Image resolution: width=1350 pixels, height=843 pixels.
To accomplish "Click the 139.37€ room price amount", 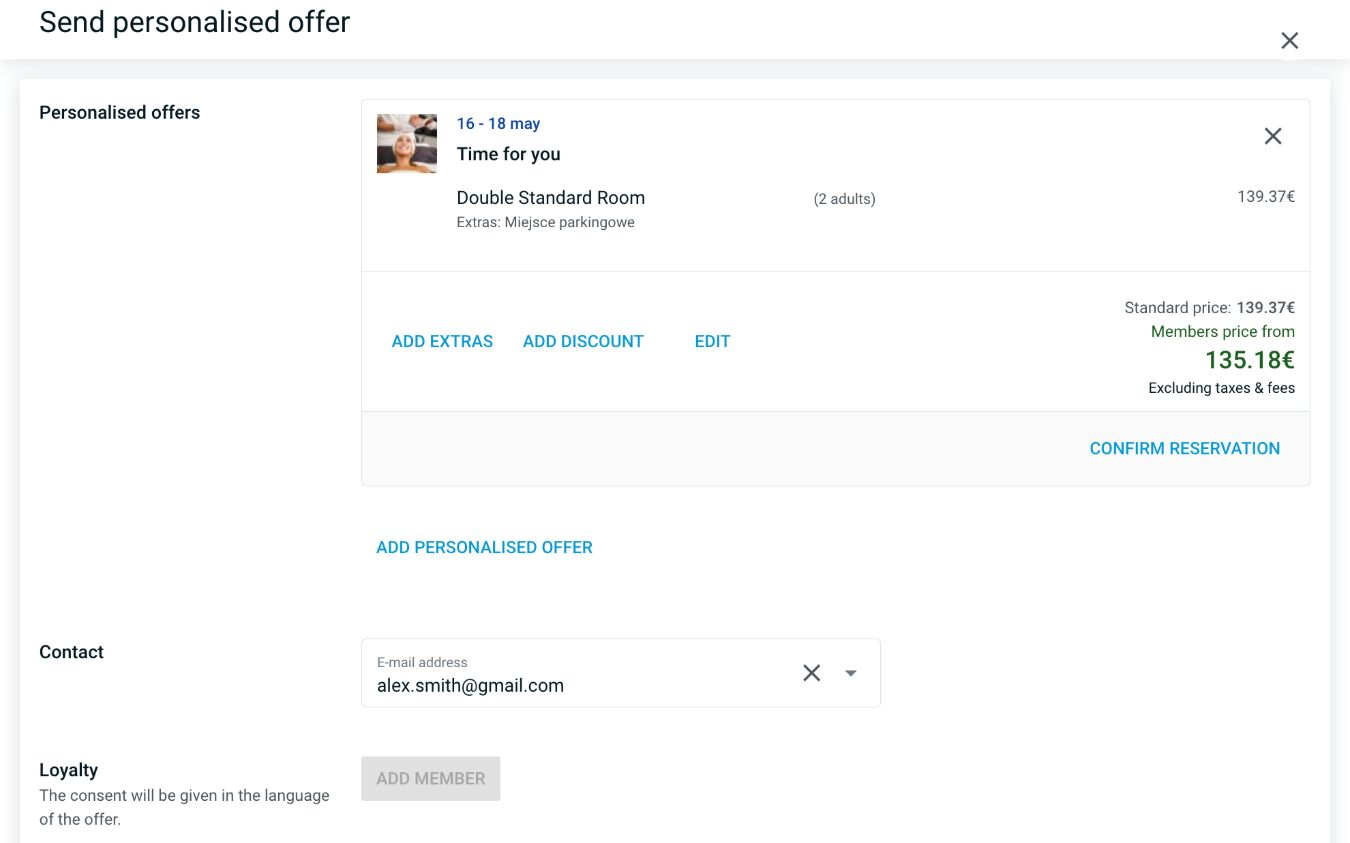I will pos(1265,197).
